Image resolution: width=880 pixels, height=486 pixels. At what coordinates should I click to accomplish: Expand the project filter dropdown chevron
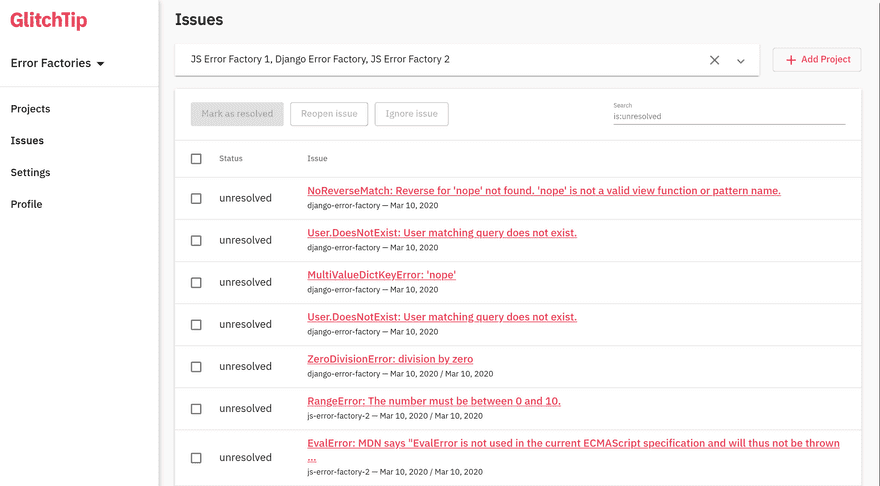(x=741, y=61)
